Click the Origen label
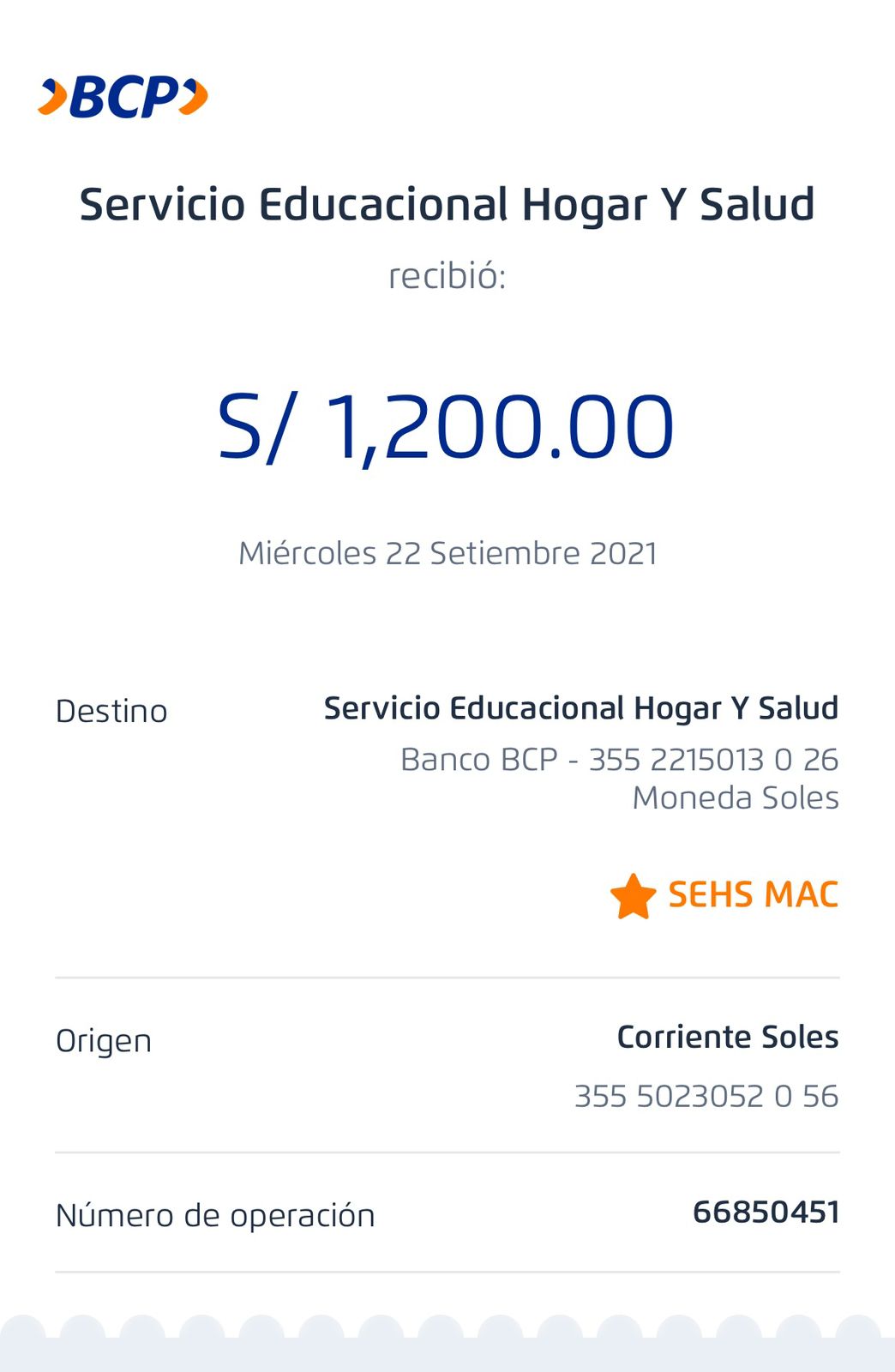Image resolution: width=895 pixels, height=1372 pixels. click(104, 1041)
